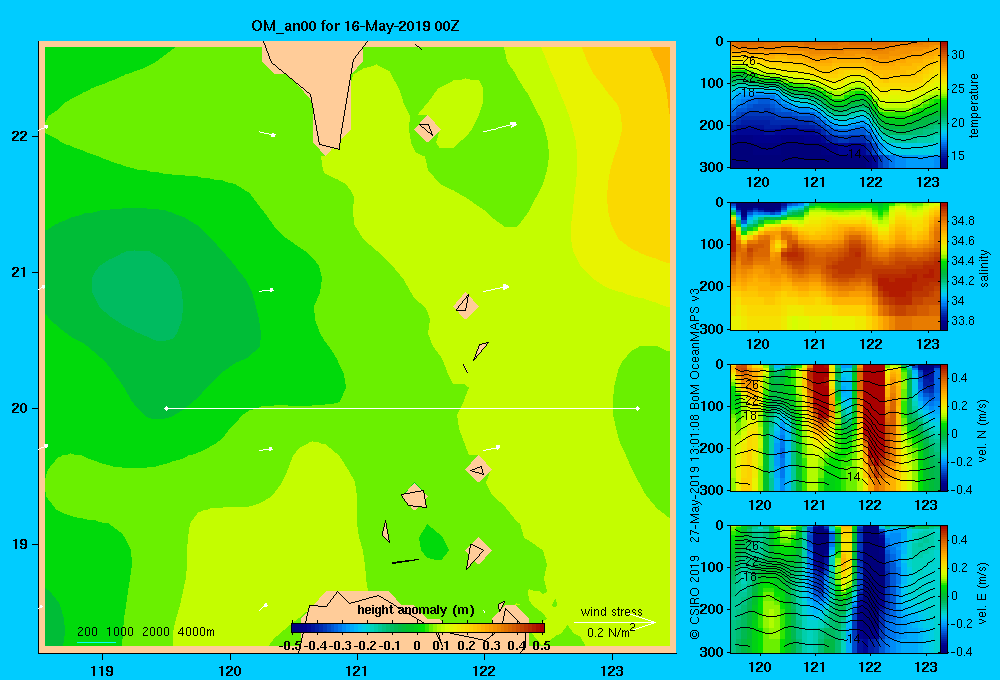Click the 200 depth contour legend value

pyautogui.click(x=87, y=632)
